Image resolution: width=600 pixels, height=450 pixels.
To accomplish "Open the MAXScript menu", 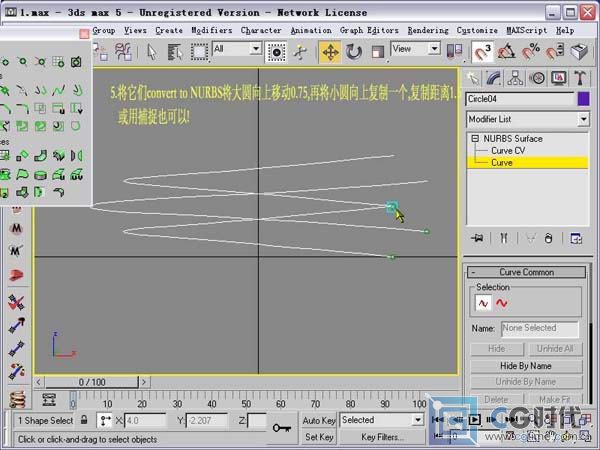I will (527, 30).
